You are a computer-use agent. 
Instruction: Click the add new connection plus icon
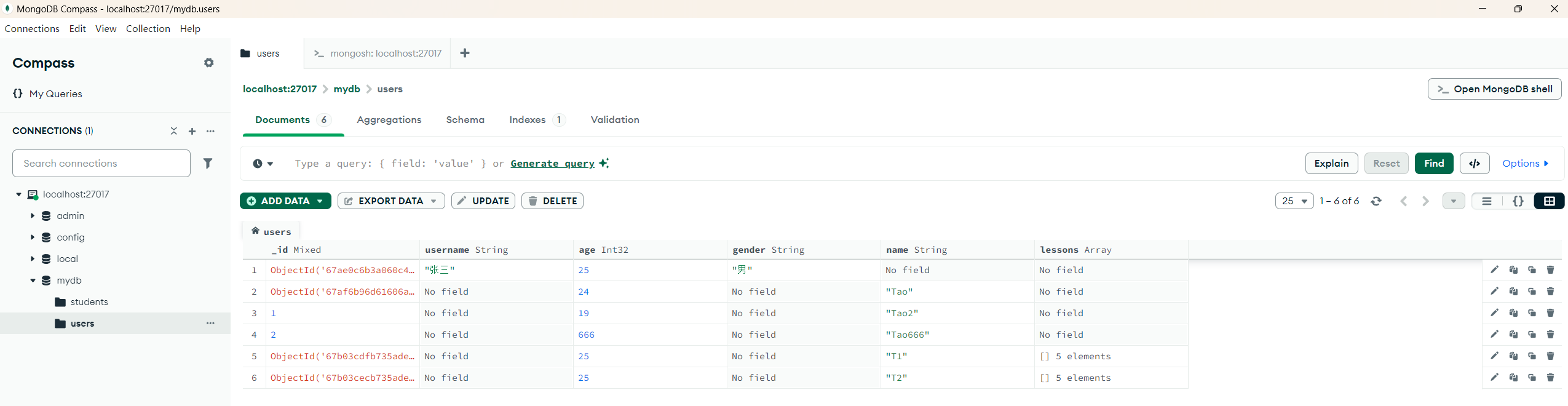point(192,131)
